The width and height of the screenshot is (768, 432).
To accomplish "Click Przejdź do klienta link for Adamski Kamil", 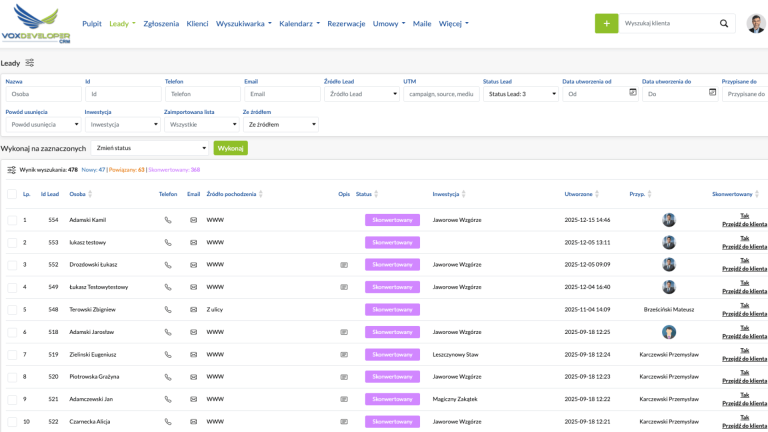I will [x=744, y=224].
